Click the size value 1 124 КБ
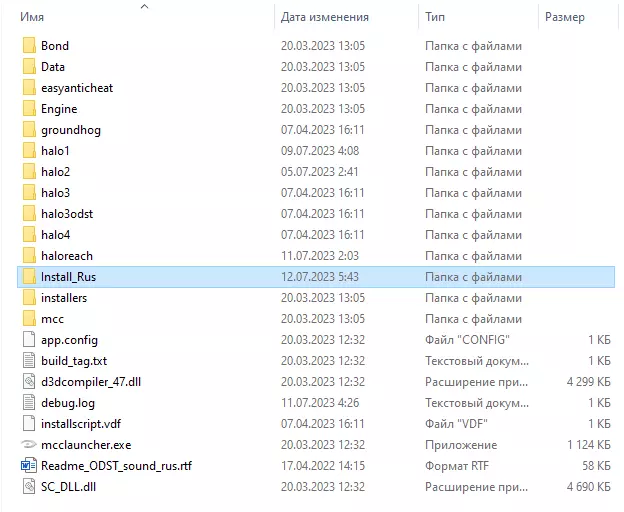Screen dimensions: 624x512 pyautogui.click(x=589, y=445)
